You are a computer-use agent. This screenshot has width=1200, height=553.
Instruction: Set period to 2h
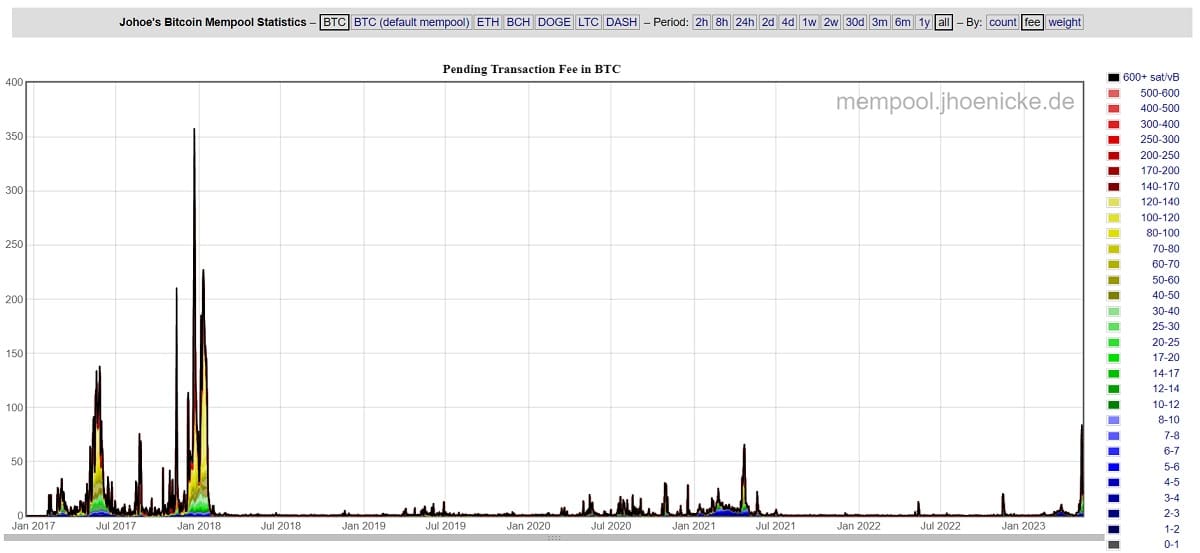pos(701,22)
